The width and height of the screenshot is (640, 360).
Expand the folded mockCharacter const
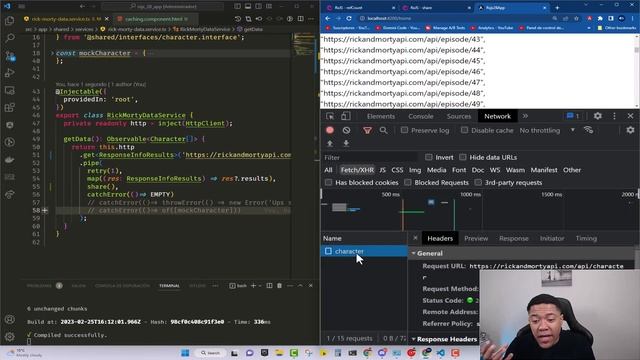tap(52, 53)
